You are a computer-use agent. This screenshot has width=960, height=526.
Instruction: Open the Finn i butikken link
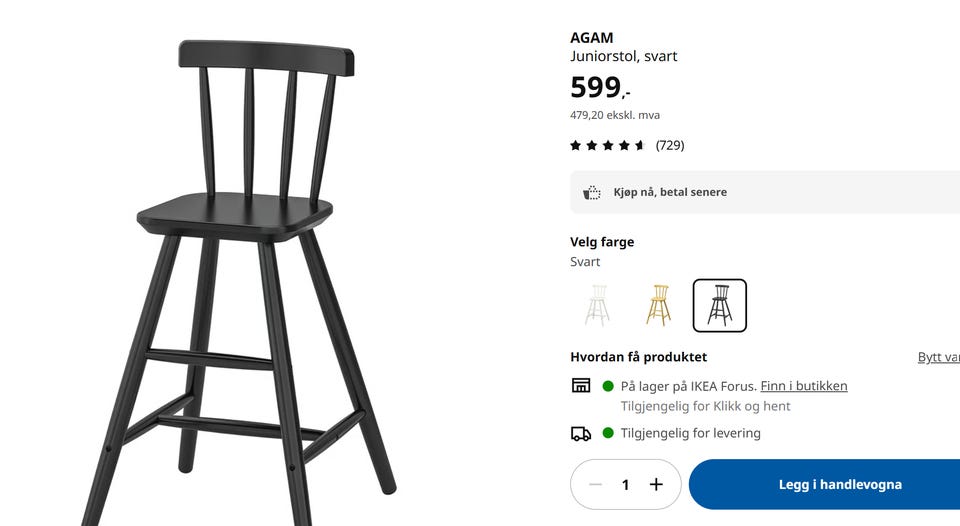click(x=804, y=386)
